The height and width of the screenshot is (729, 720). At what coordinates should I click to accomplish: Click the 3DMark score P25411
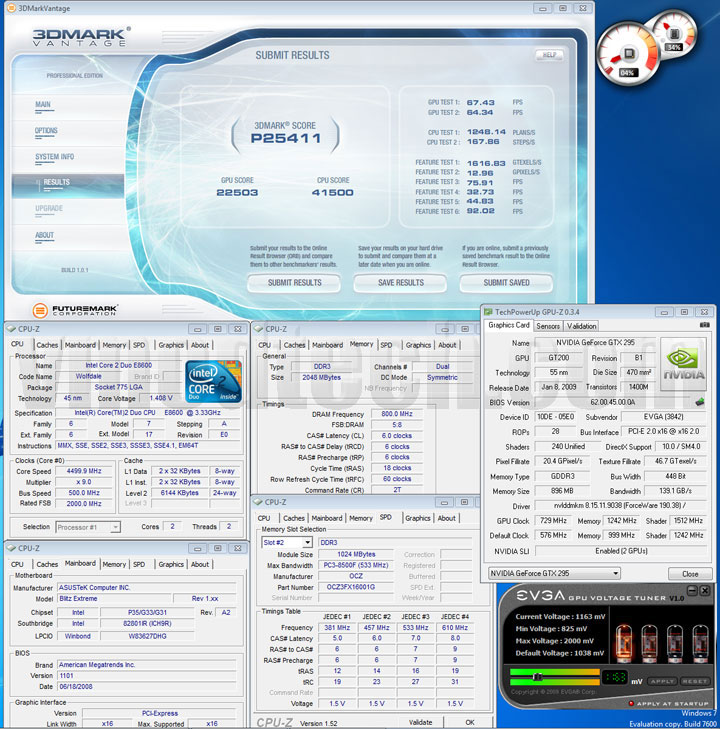(x=285, y=138)
